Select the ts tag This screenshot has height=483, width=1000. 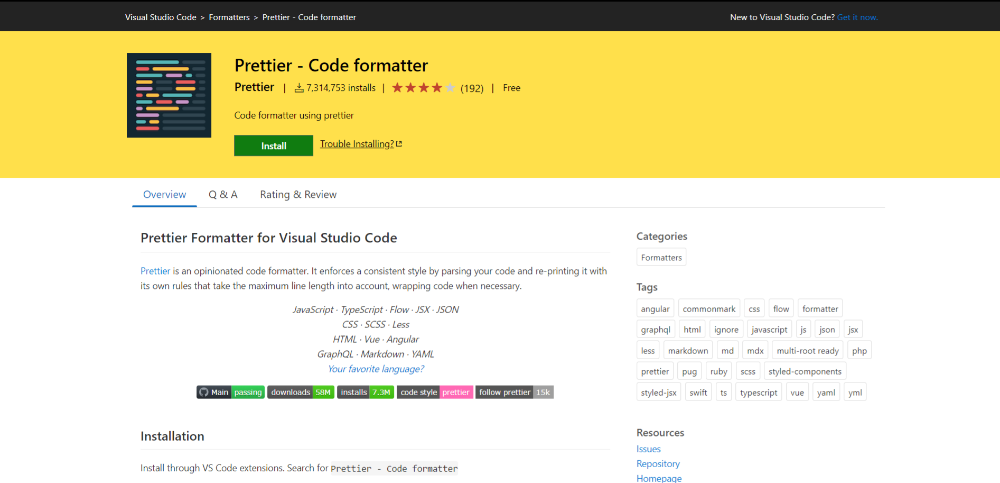click(x=724, y=392)
